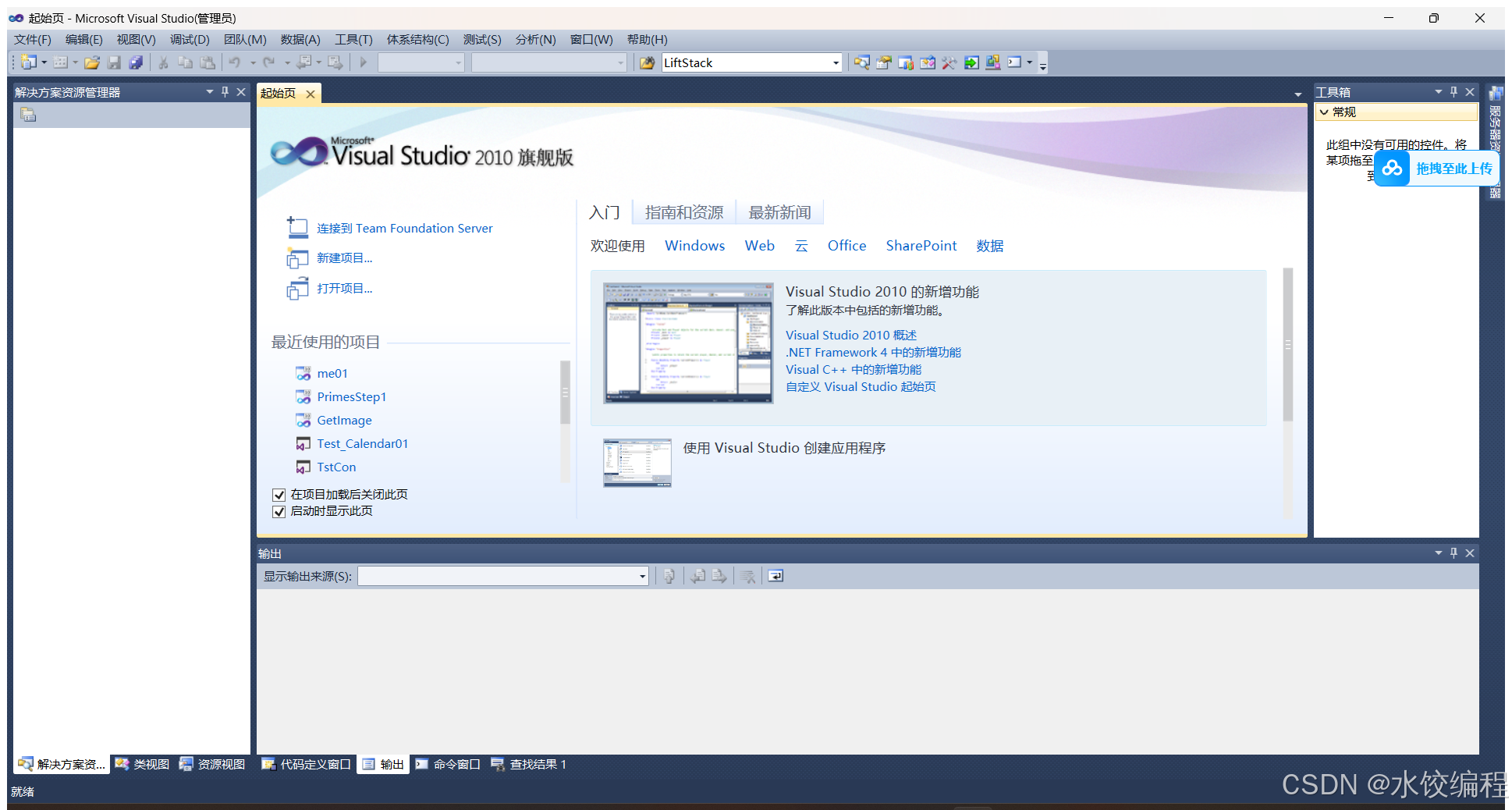Pin the Output panel with pushpin icon

[1453, 552]
